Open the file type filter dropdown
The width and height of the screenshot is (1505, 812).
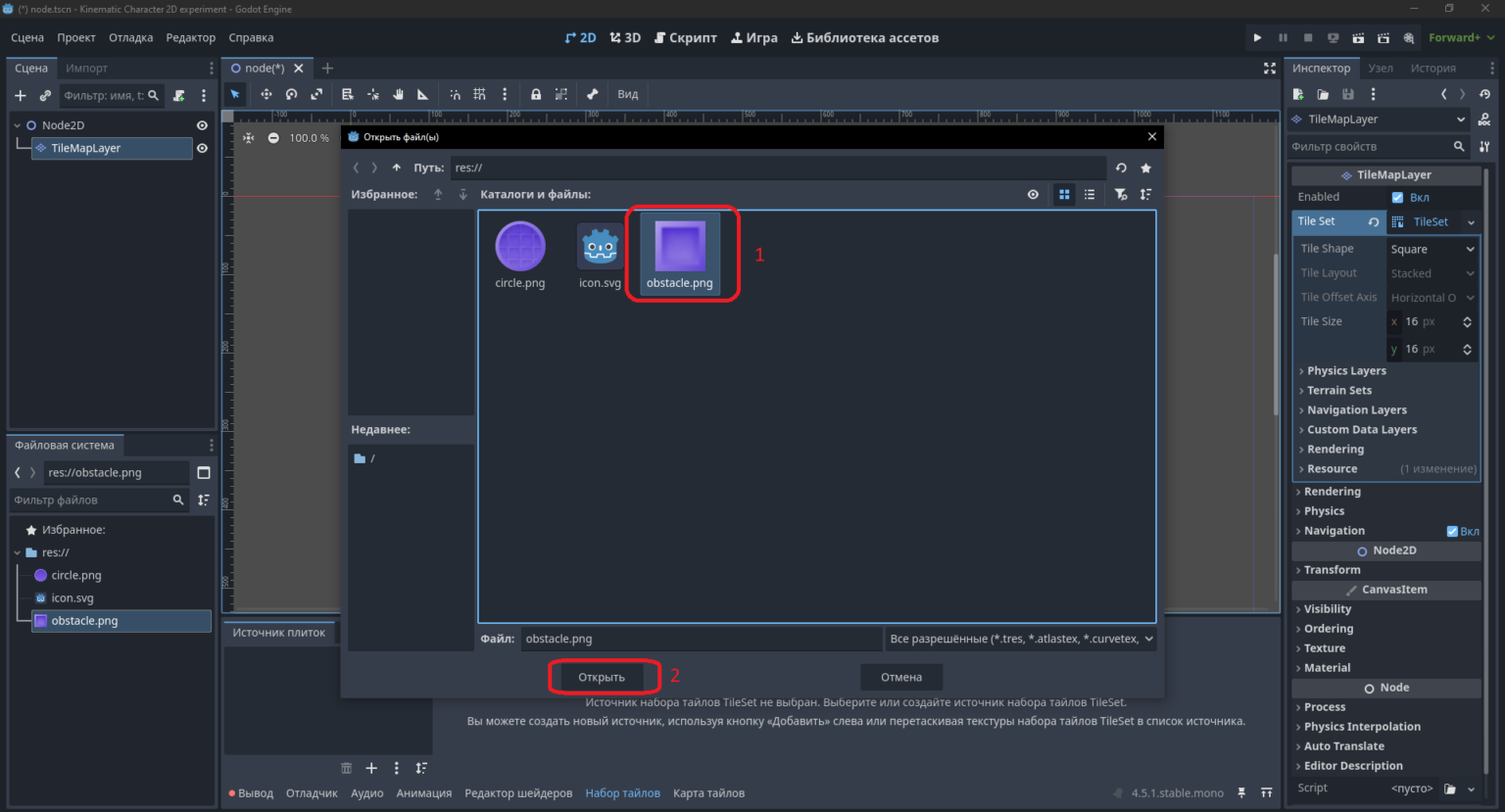coord(1021,639)
